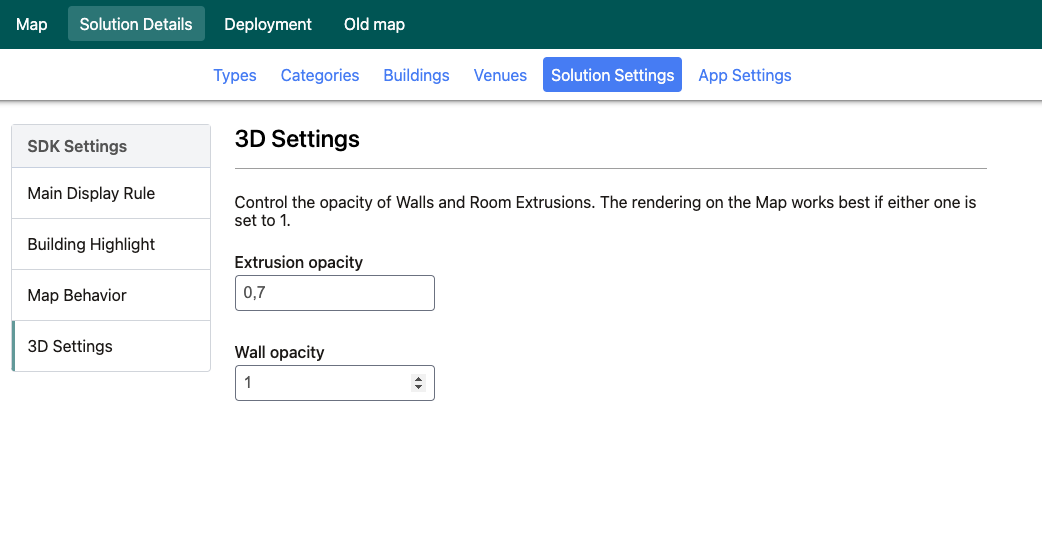
Task: Switch to the Types tab
Action: 235,75
